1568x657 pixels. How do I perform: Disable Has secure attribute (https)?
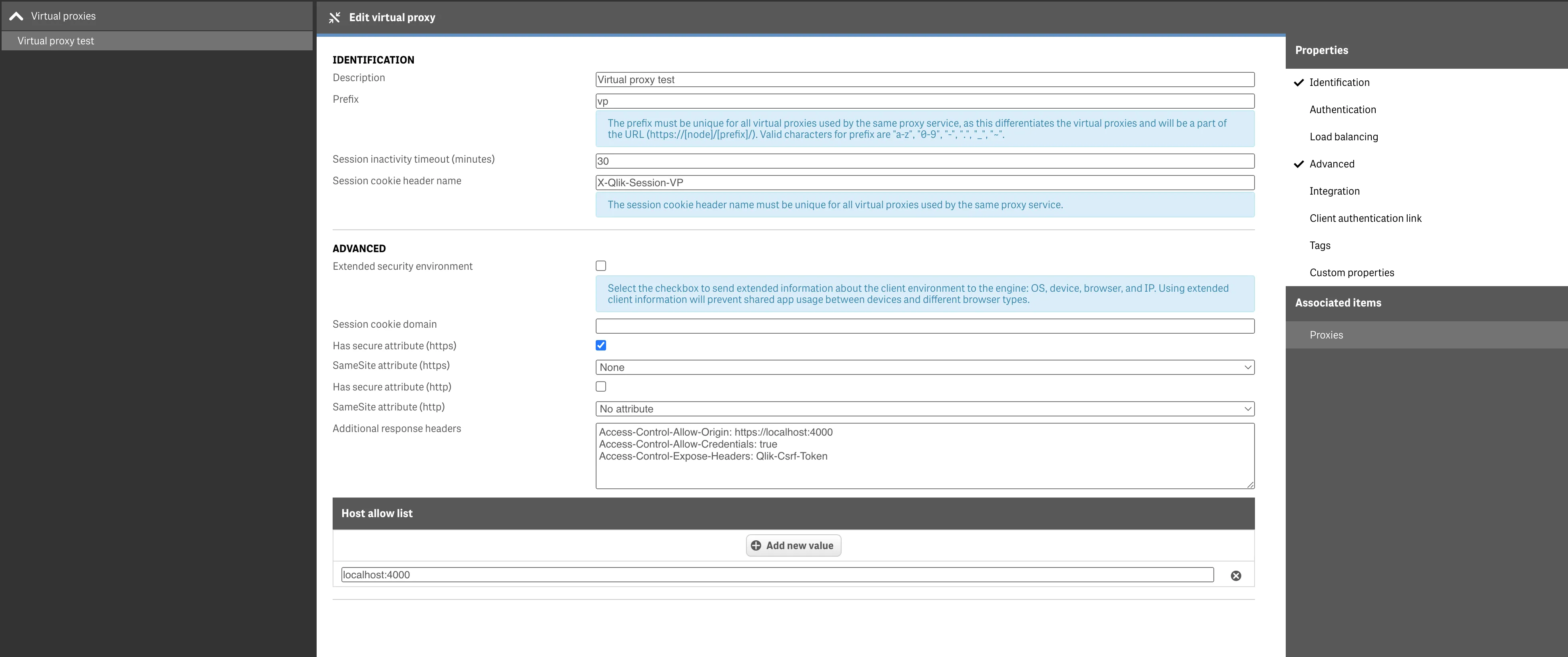coord(601,345)
